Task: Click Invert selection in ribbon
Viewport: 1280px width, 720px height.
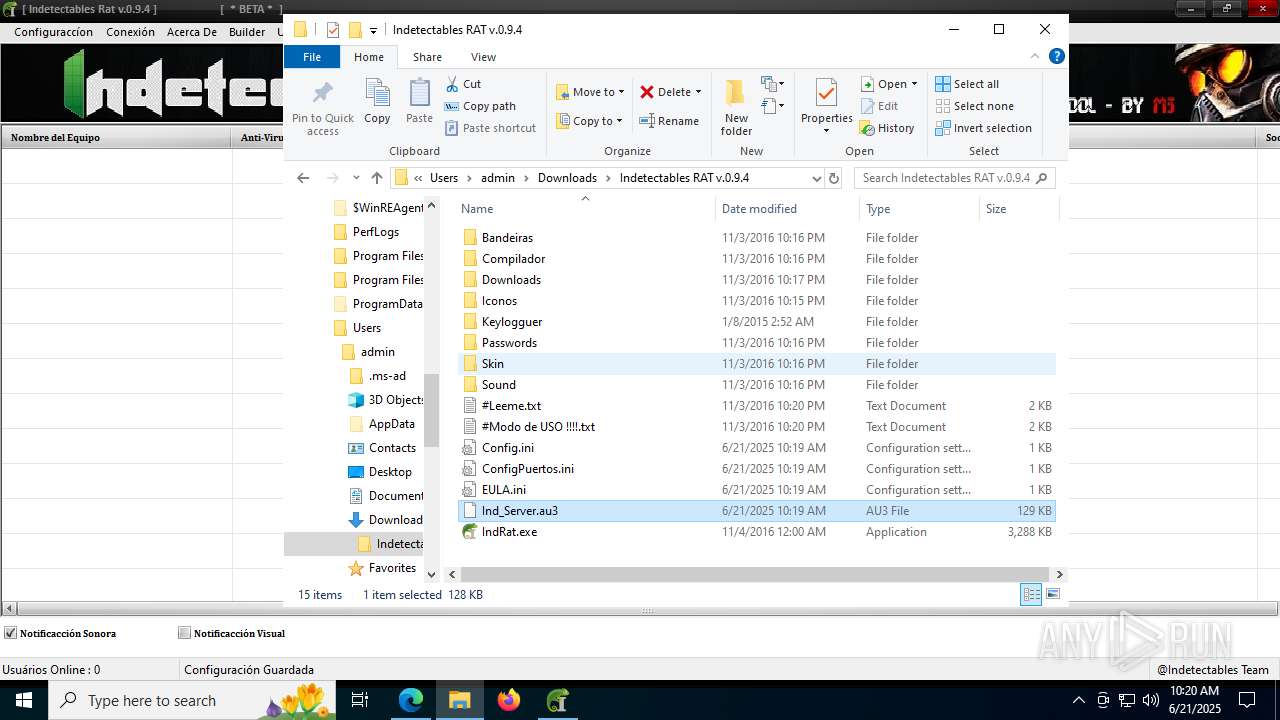Action: point(983,128)
